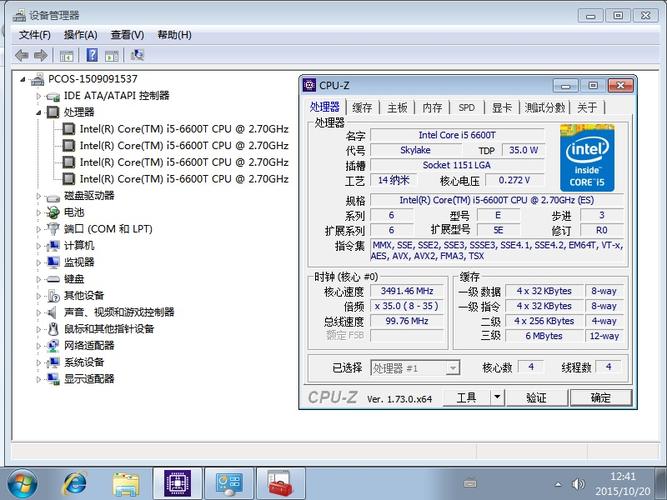Expand the 监视器 node
The image size is (667, 500).
(38, 263)
